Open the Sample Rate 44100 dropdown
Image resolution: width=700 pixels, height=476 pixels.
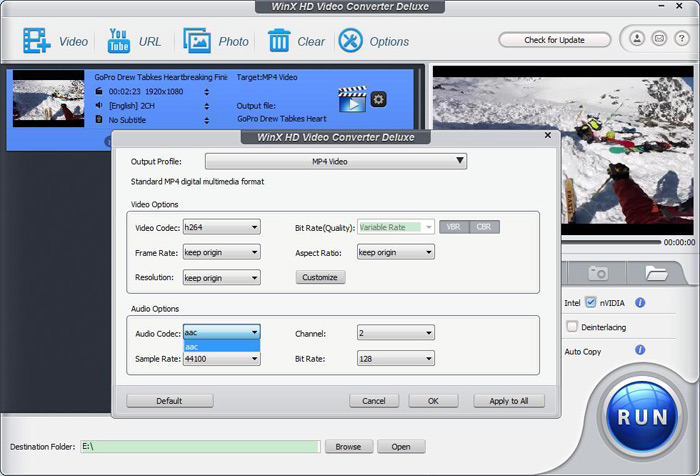(221, 359)
